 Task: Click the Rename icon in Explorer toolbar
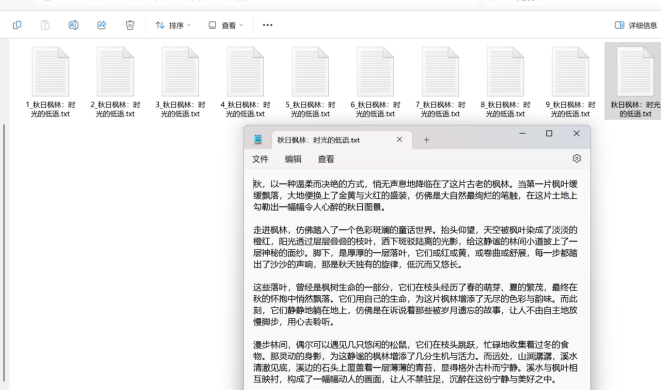tap(73, 25)
